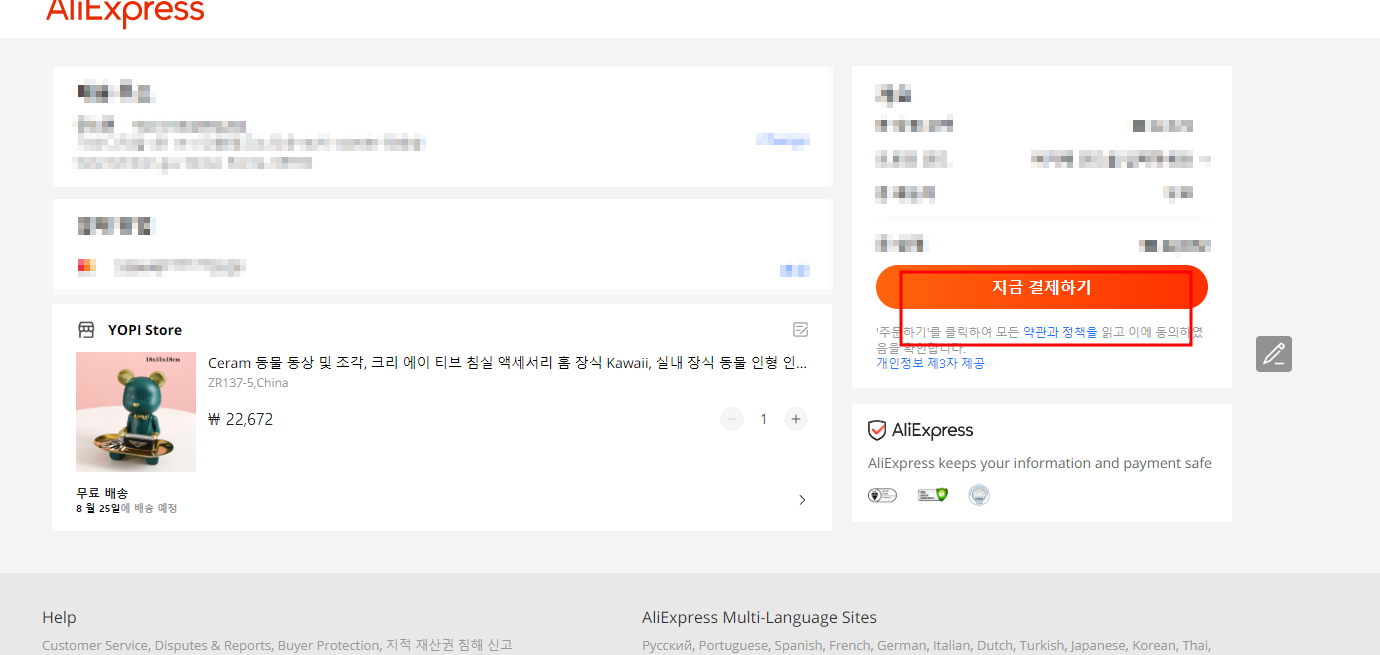The image size is (1380, 655).
Task: Switch to the Русский language site
Action: pyautogui.click(x=668, y=646)
